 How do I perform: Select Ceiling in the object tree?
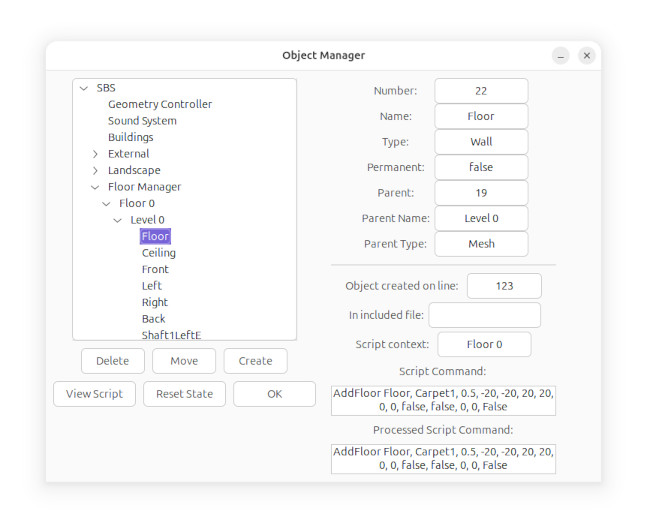pyautogui.click(x=158, y=253)
